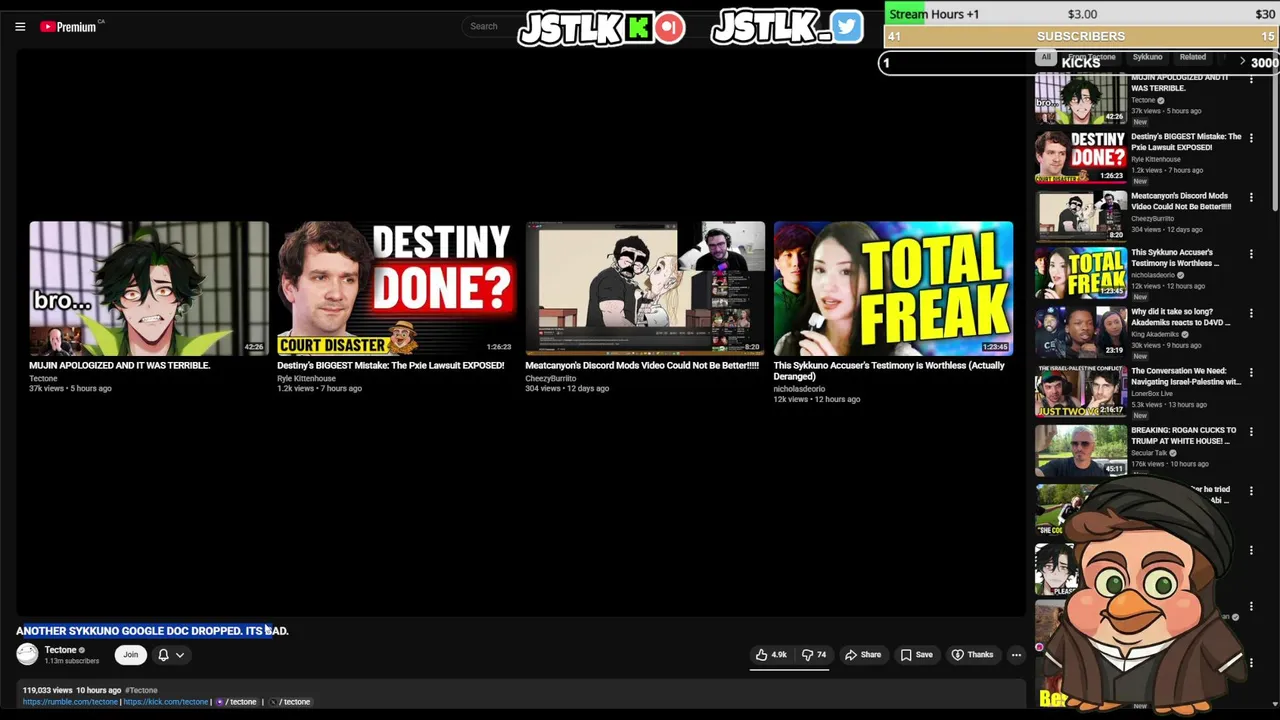This screenshot has height=720, width=1280.
Task: Open options menu for Destiny's BIGGEST Mistake
Action: tap(1251, 138)
